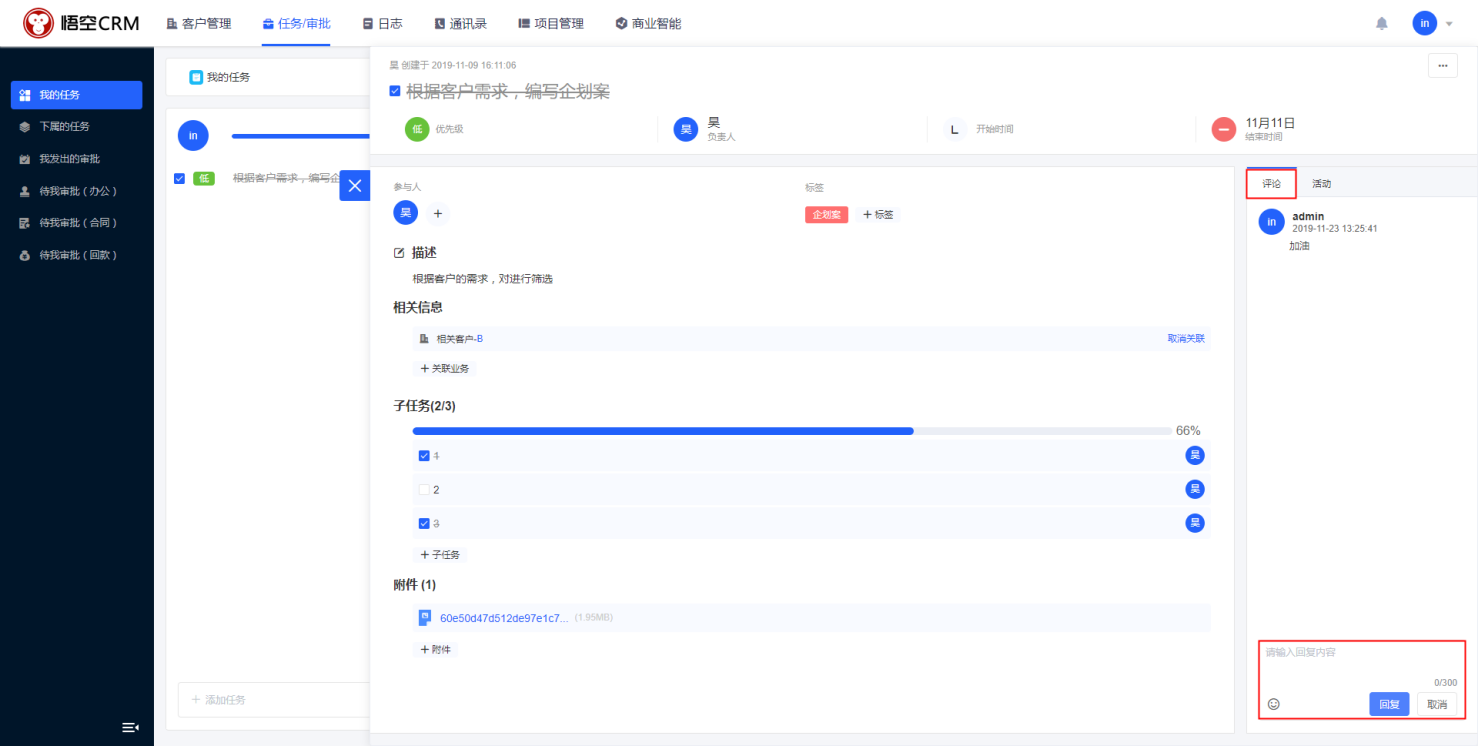1478x746 pixels.
Task: Uncheck subtask 1 checkbox
Action: (x=424, y=456)
